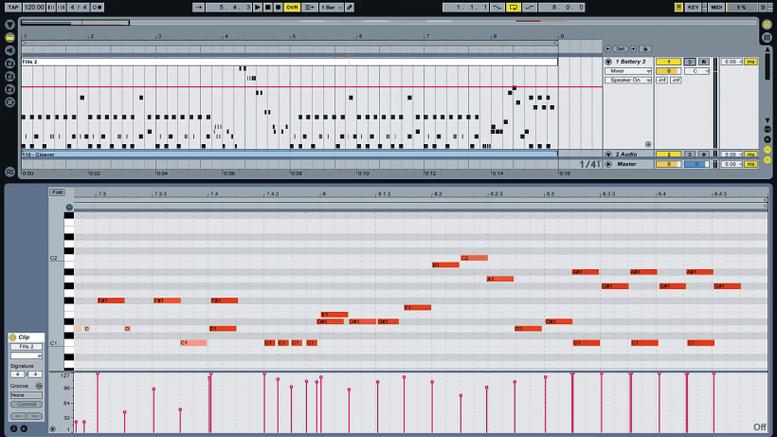
Task: Click the Fills 2 clip name field
Action: click(x=26, y=346)
